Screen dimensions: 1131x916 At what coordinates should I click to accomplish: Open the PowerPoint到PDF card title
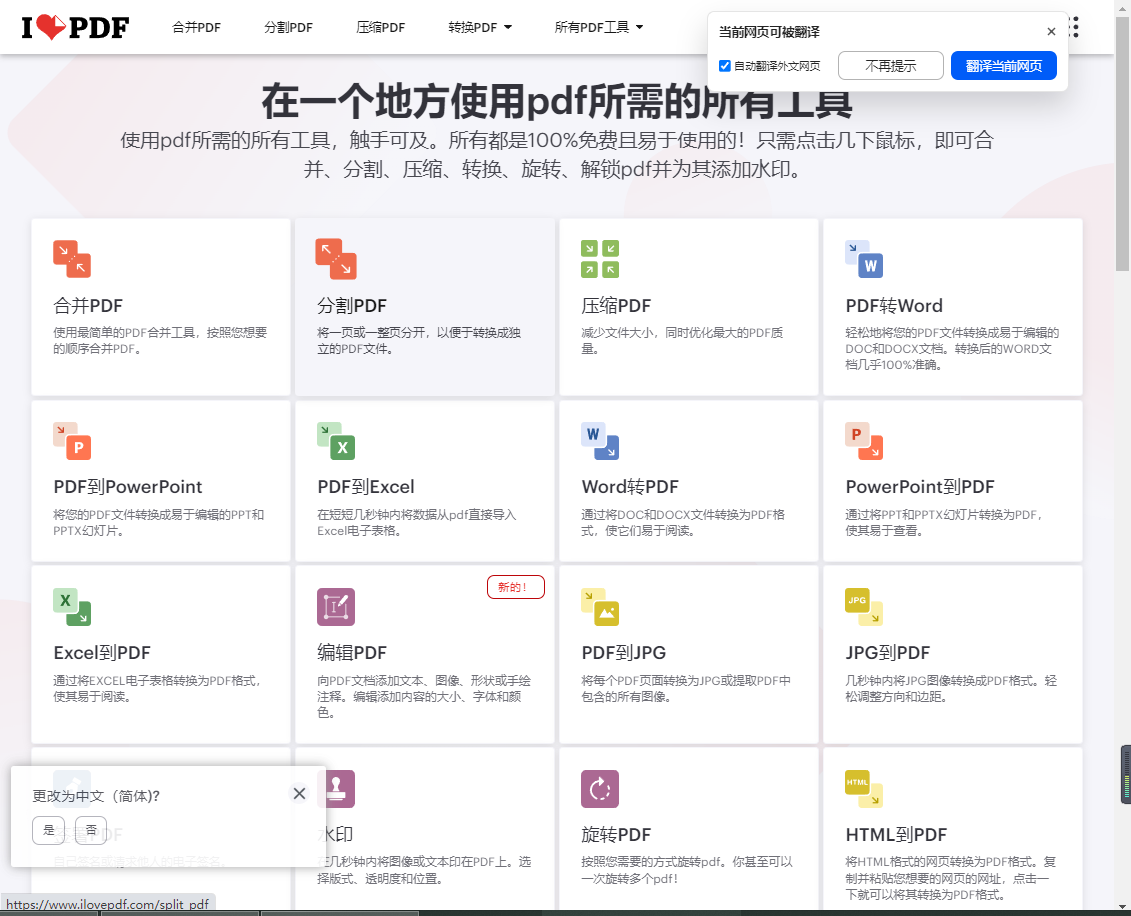920,487
